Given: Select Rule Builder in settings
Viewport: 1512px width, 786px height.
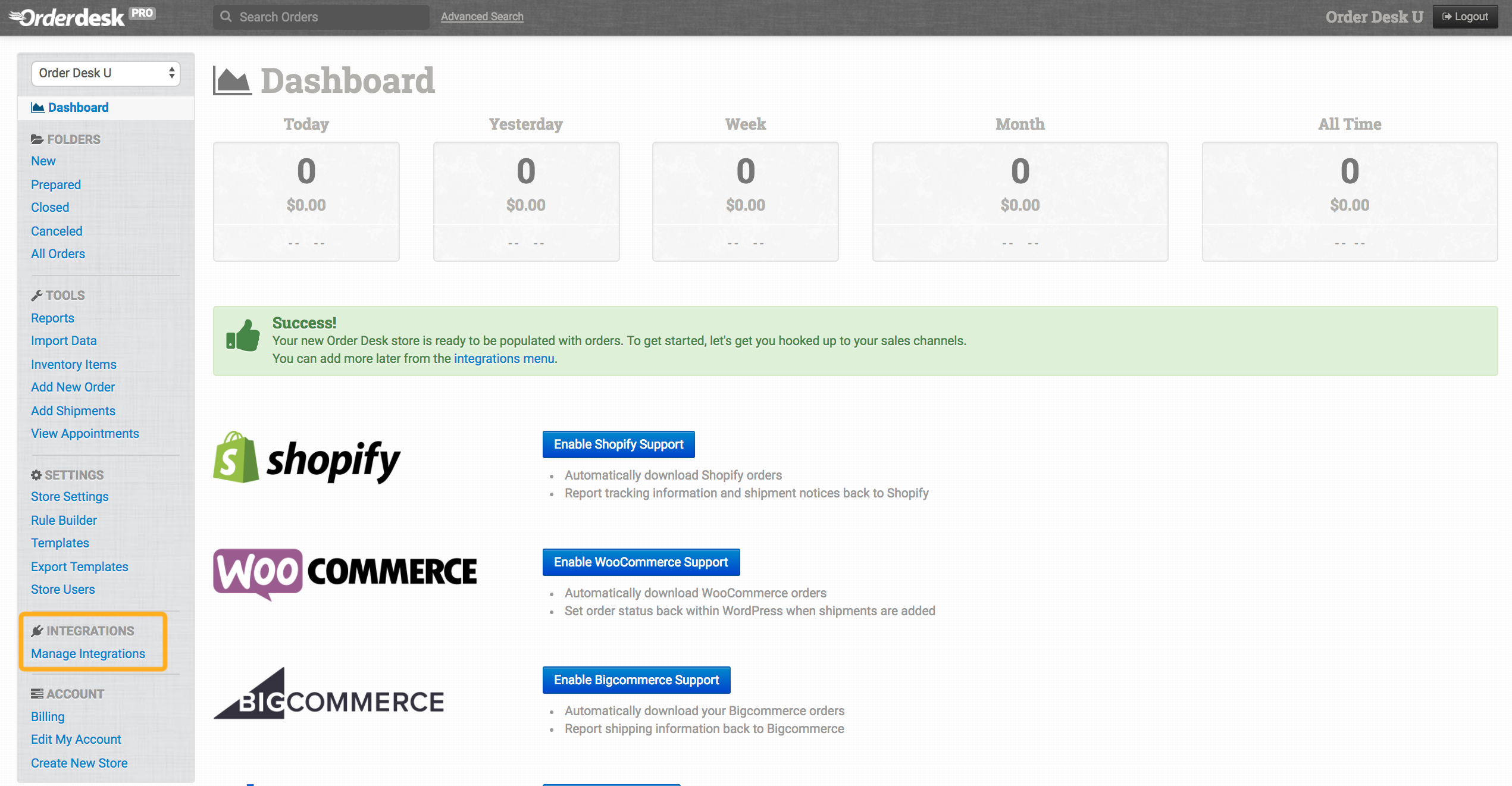Looking at the screenshot, I should pos(64,521).
